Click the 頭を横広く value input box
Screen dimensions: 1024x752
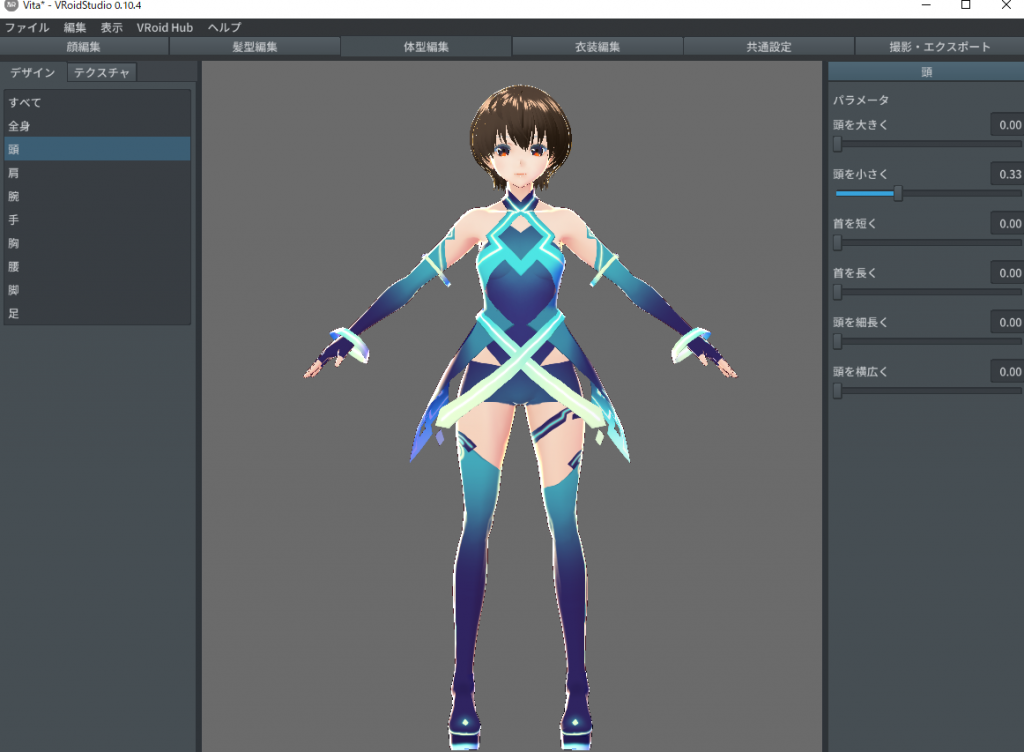pos(1007,372)
